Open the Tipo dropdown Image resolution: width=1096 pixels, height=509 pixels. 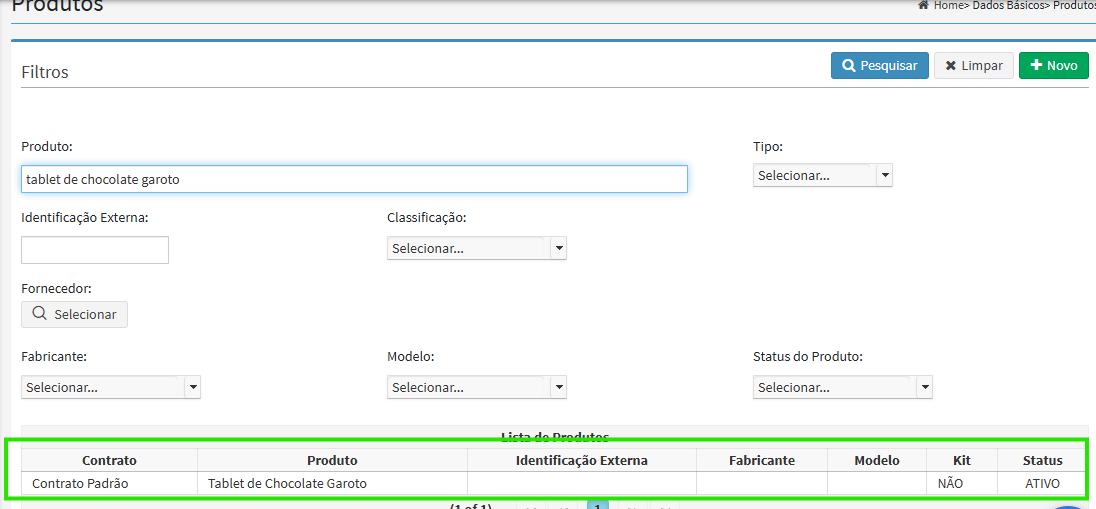823,175
